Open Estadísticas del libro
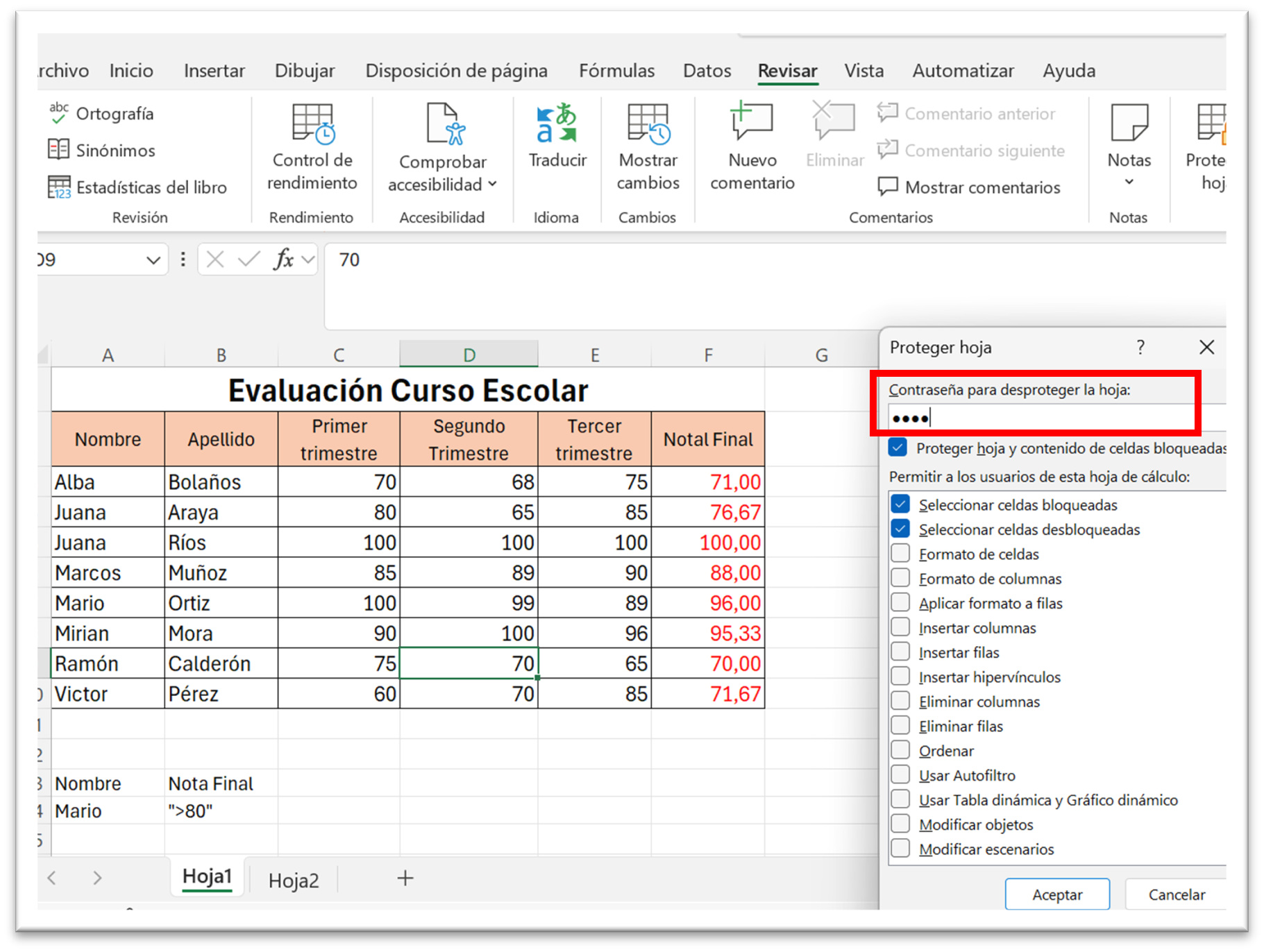Viewport: 1264px width, 952px height. coord(137,187)
